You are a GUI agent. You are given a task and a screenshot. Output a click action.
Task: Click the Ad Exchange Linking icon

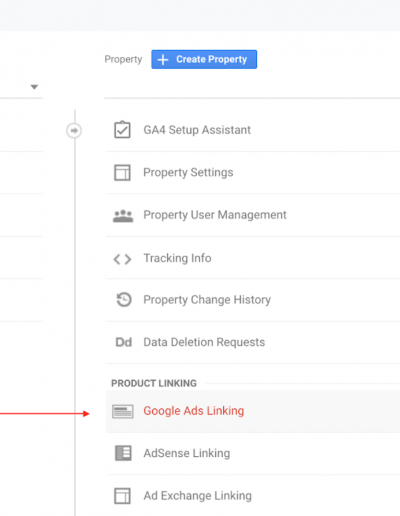(122, 496)
